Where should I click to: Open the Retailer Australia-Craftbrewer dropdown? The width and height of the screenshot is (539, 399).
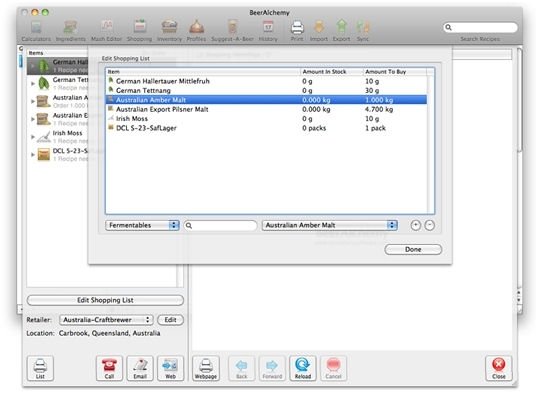click(x=106, y=320)
